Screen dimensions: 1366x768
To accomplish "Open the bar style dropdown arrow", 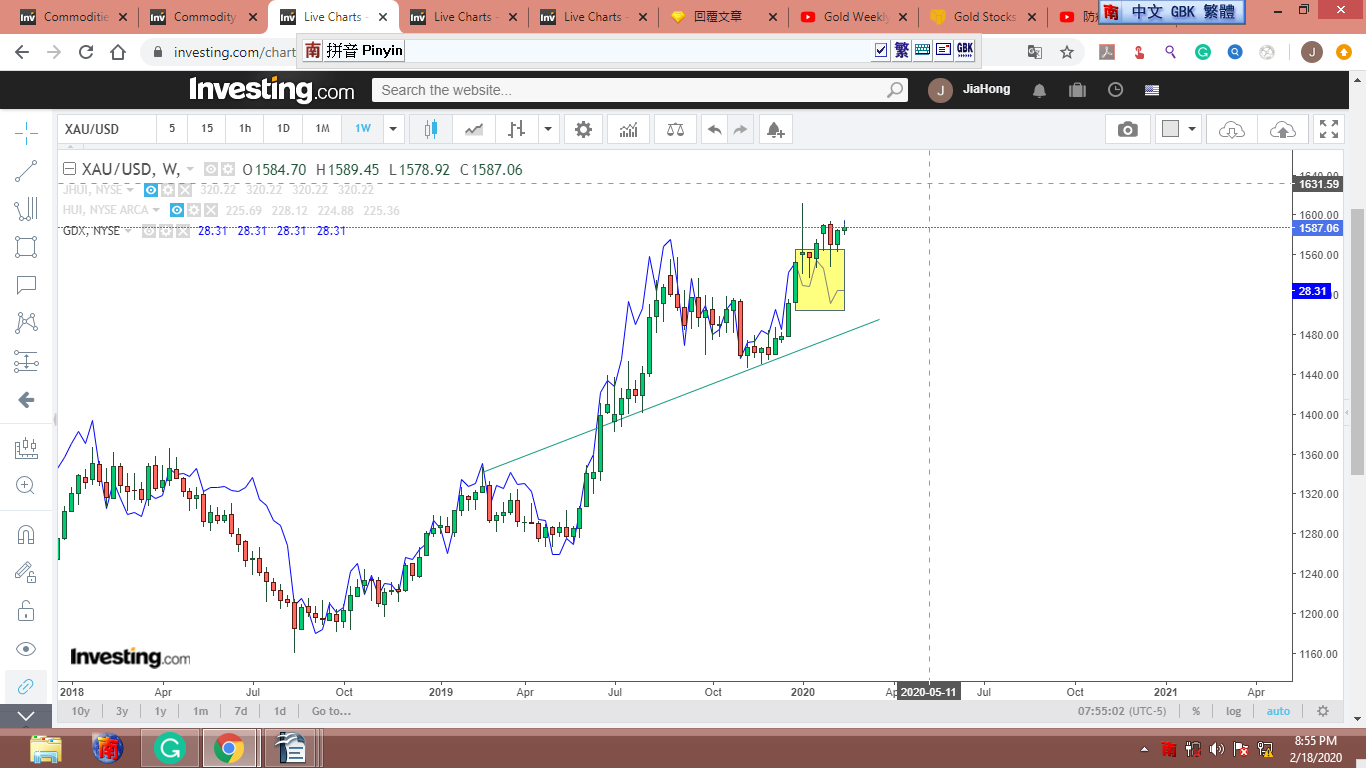I will click(547, 129).
